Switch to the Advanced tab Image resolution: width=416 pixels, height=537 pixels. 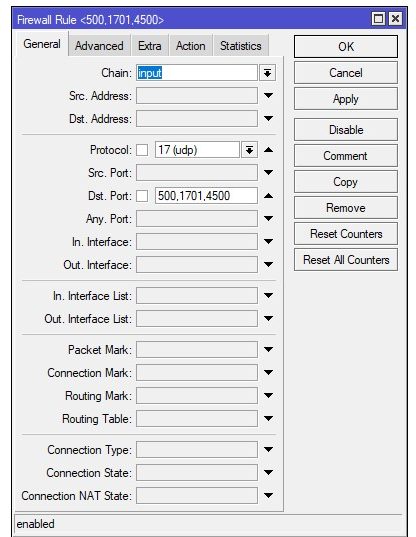pyautogui.click(x=99, y=46)
